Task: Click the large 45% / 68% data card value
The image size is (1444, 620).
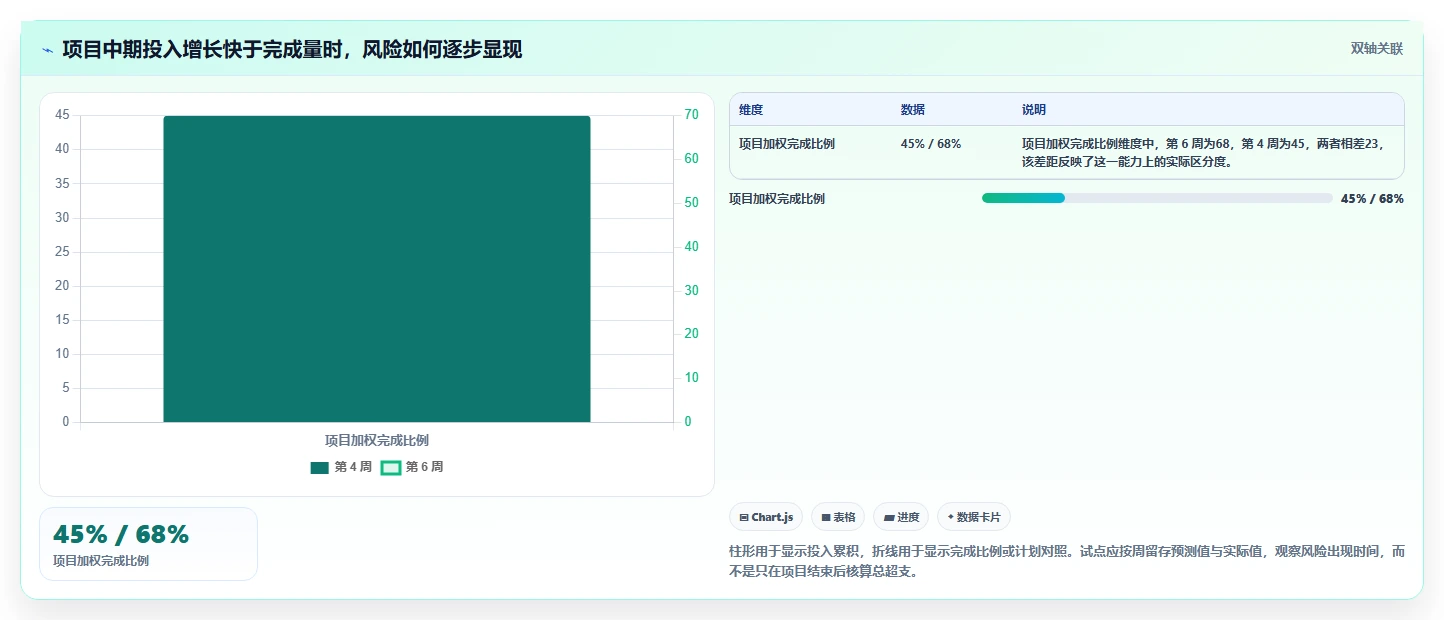Action: click(x=121, y=535)
